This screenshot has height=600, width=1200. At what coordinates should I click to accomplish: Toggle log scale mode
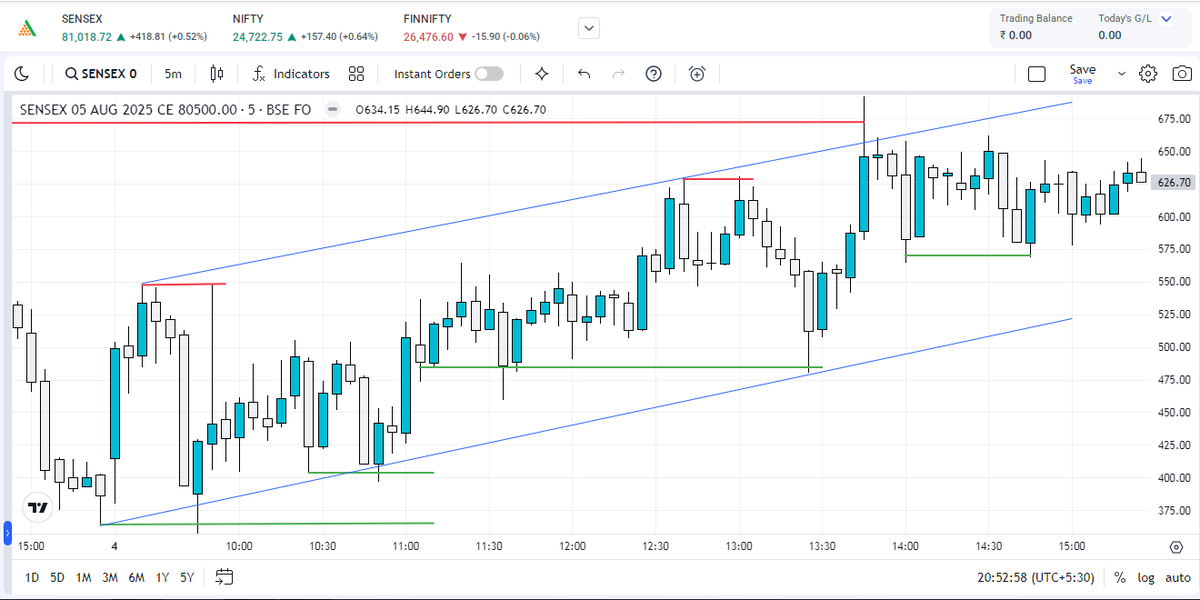pyautogui.click(x=1144, y=577)
